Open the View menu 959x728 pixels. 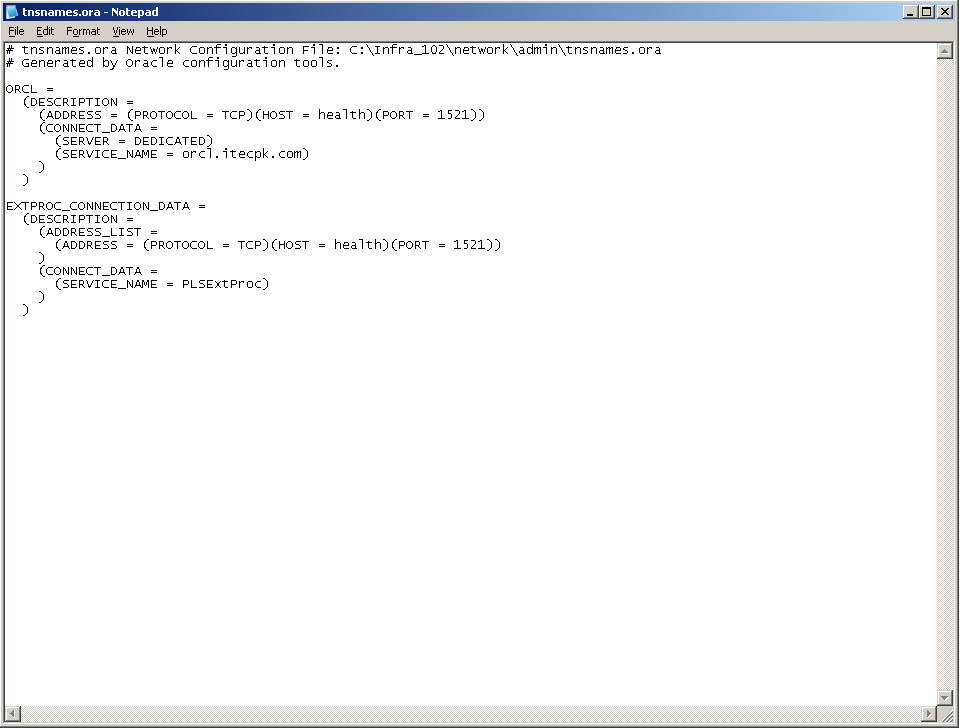[123, 31]
